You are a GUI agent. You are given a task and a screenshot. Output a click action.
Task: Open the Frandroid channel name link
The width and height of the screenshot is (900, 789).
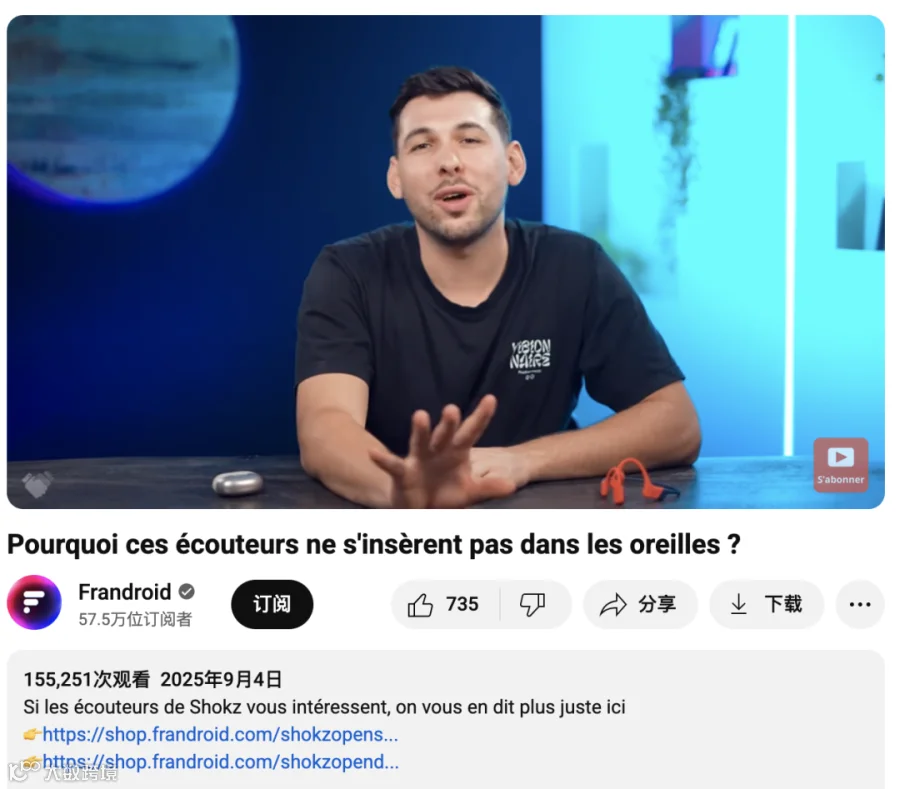point(125,592)
